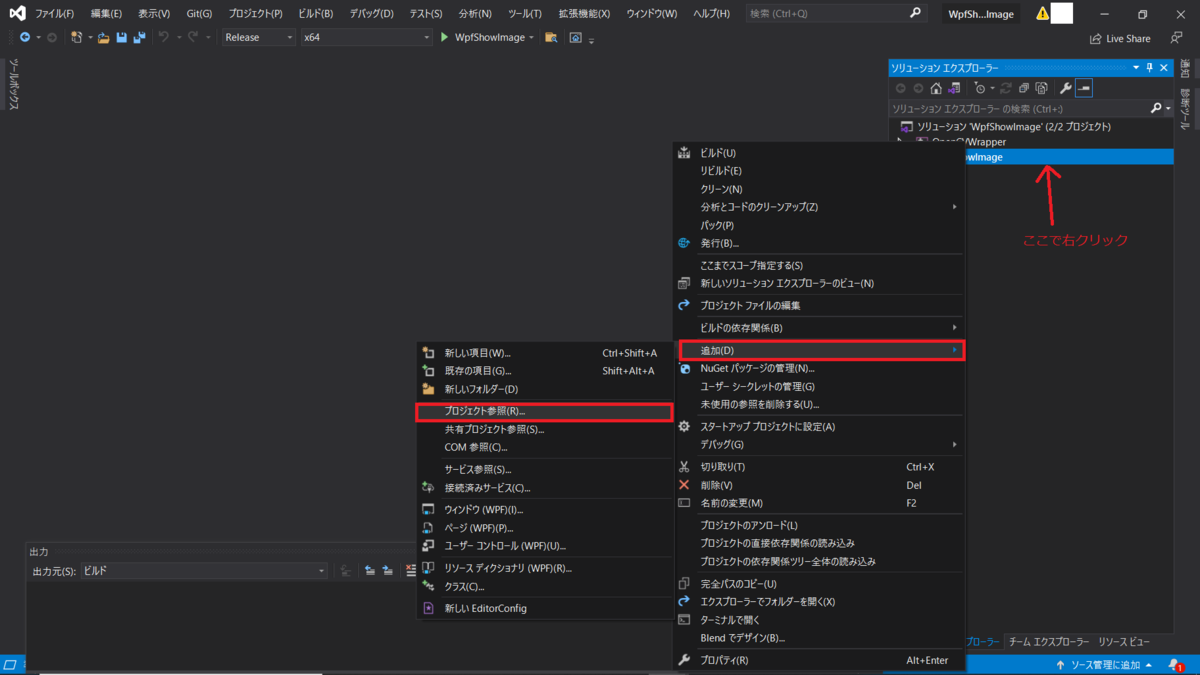Viewport: 1200px width, 675px height.
Task: Select the solution 'WpfShowImage' root node
Action: click(1014, 126)
